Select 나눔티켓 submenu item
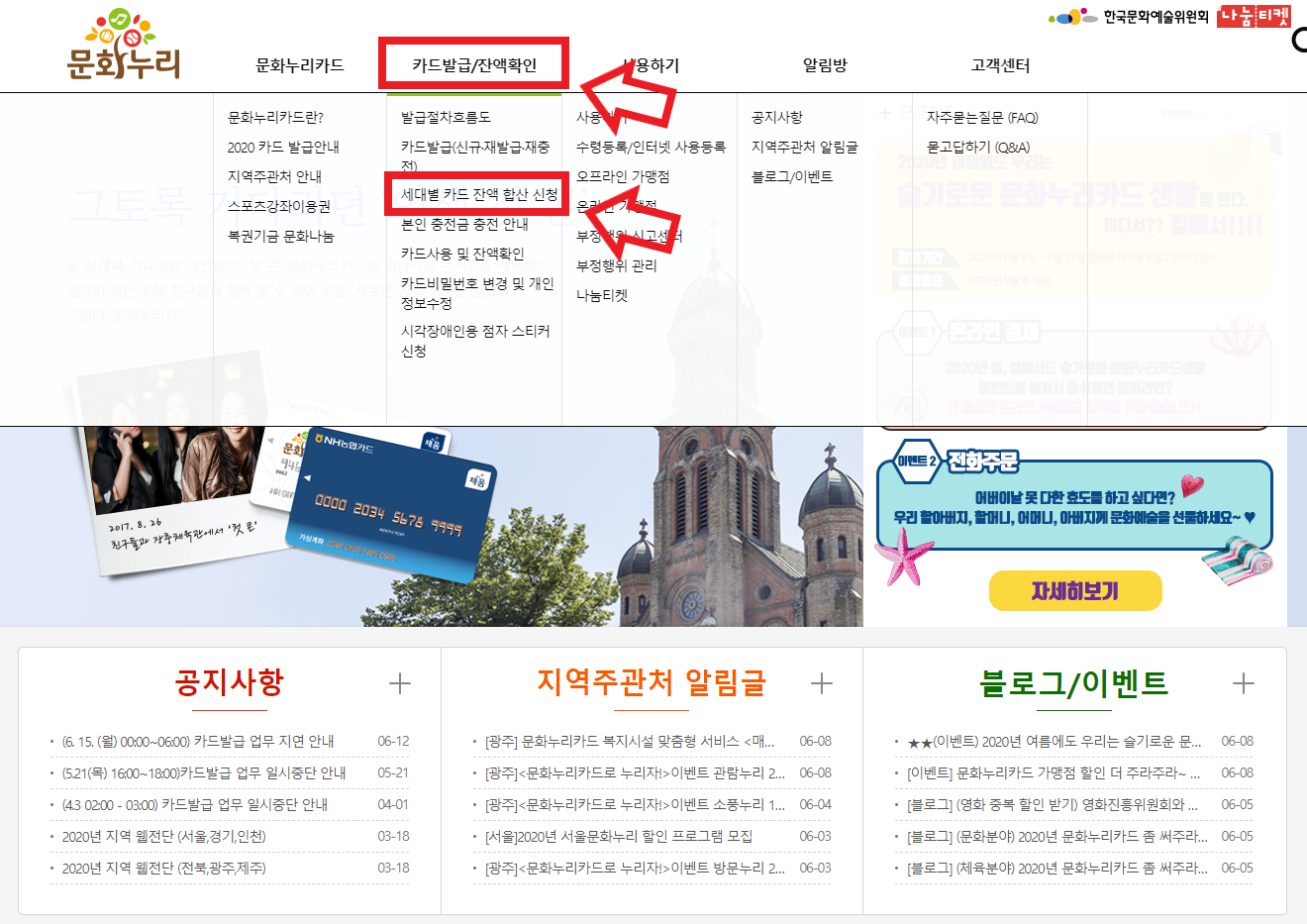This screenshot has height=924, width=1307. (x=602, y=295)
